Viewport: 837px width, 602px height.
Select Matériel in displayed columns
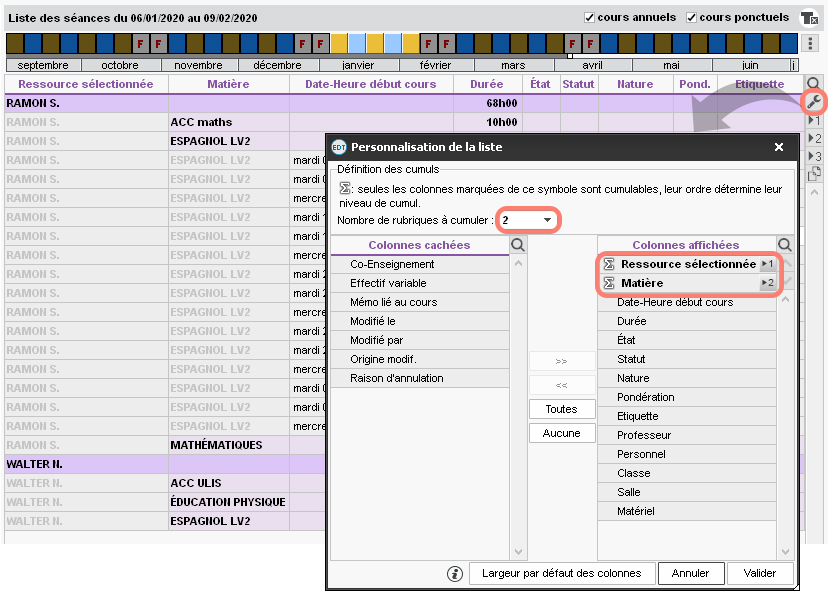(x=687, y=511)
